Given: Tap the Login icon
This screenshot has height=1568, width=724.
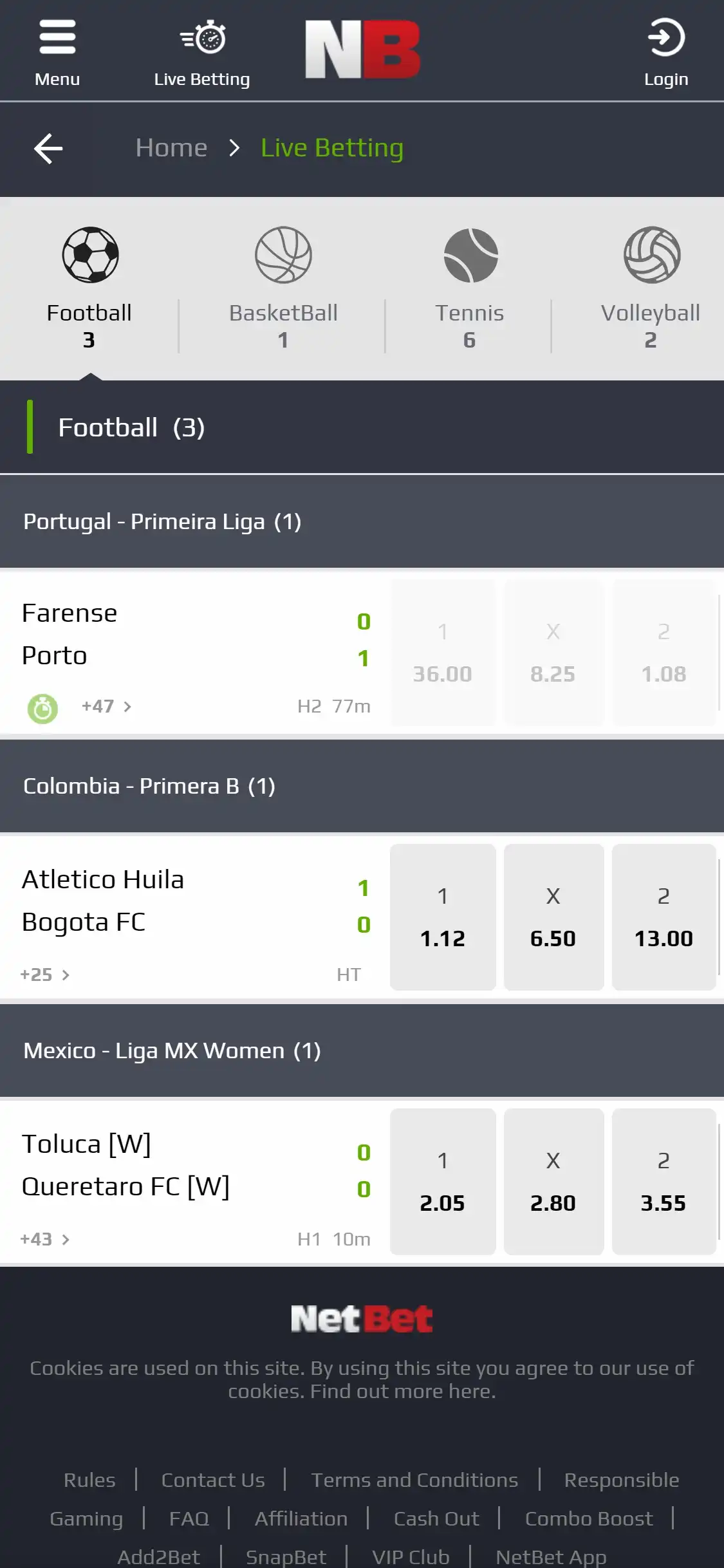Looking at the screenshot, I should [x=665, y=39].
